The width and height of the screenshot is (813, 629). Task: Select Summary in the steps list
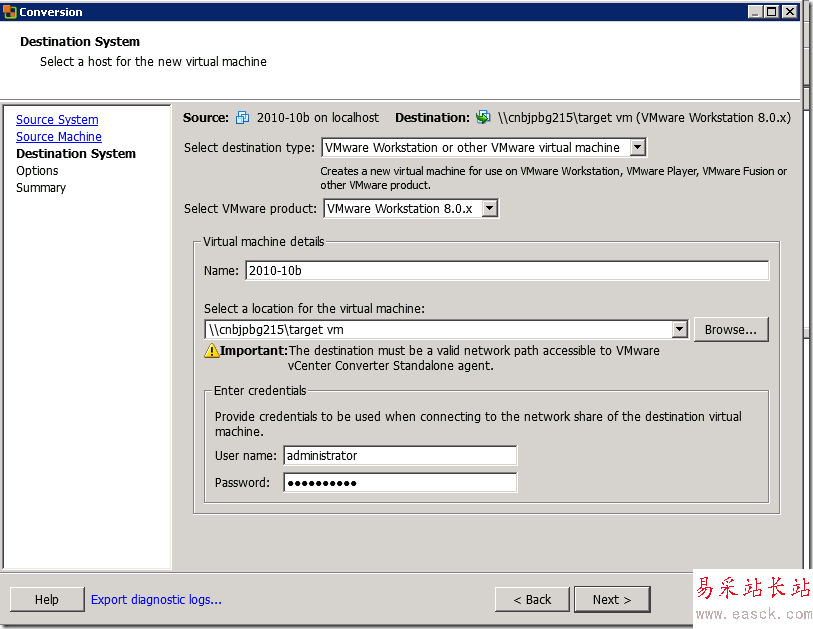coord(41,188)
